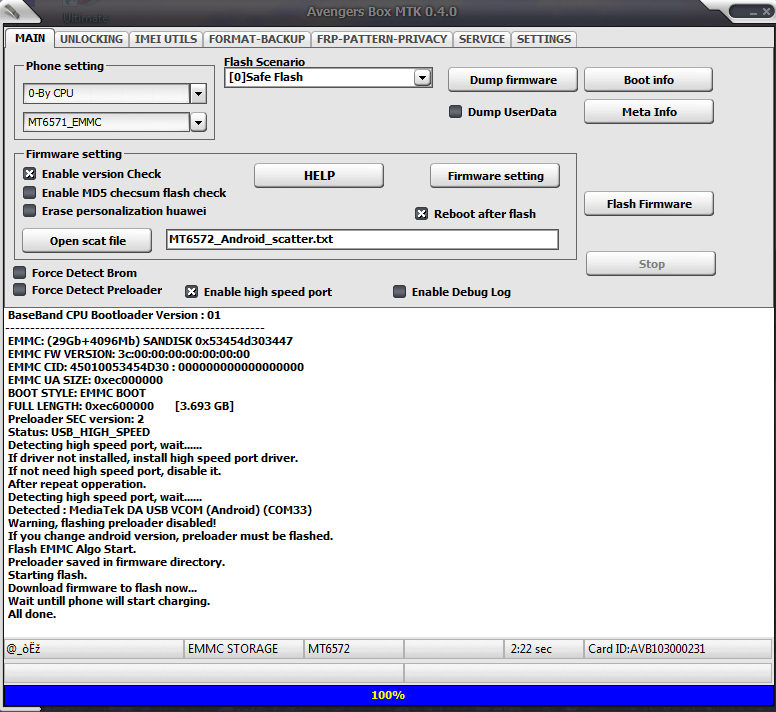Screen dimensions: 776x712
Task: Click the Stop button
Action: [x=651, y=264]
